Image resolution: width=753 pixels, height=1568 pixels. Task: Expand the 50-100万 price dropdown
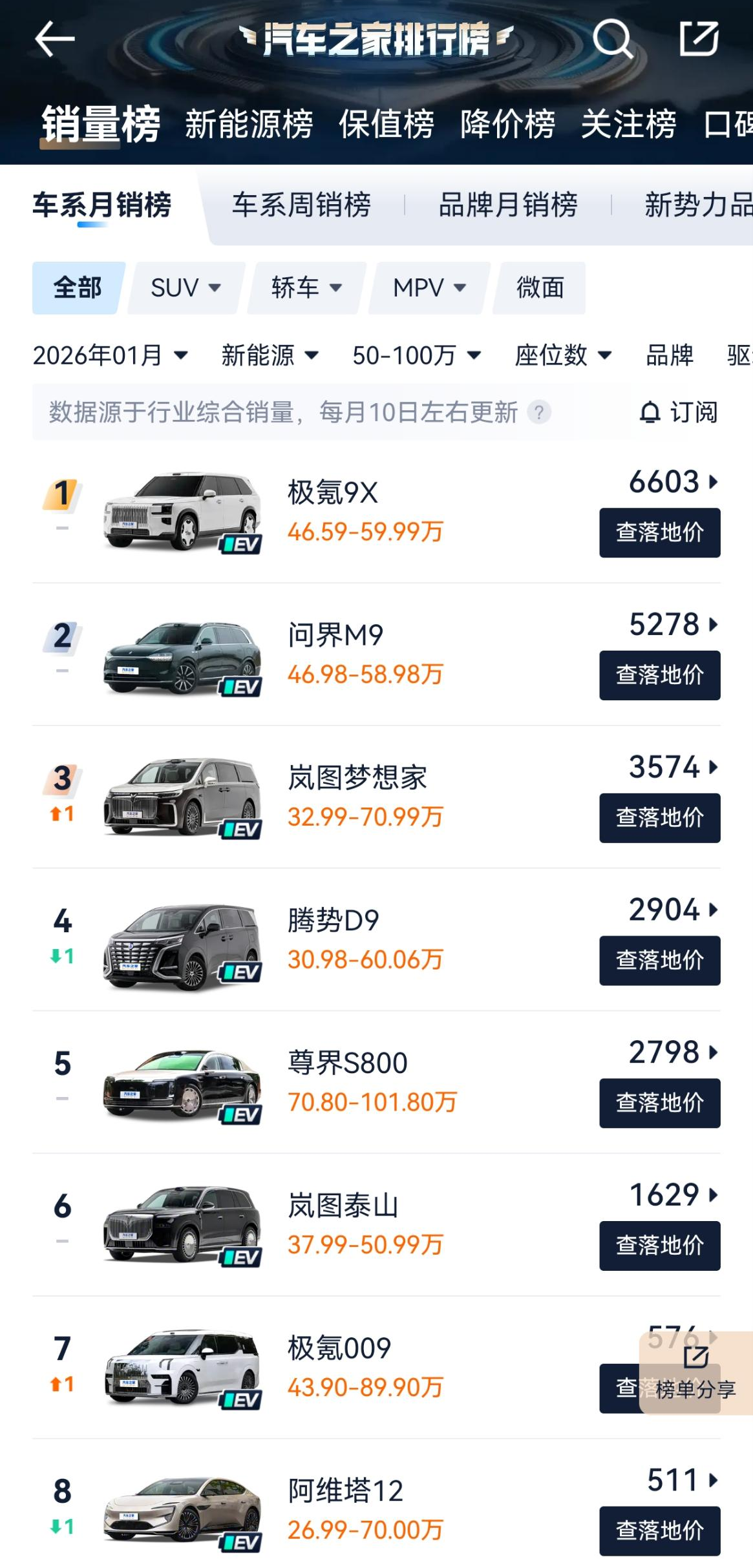point(416,355)
